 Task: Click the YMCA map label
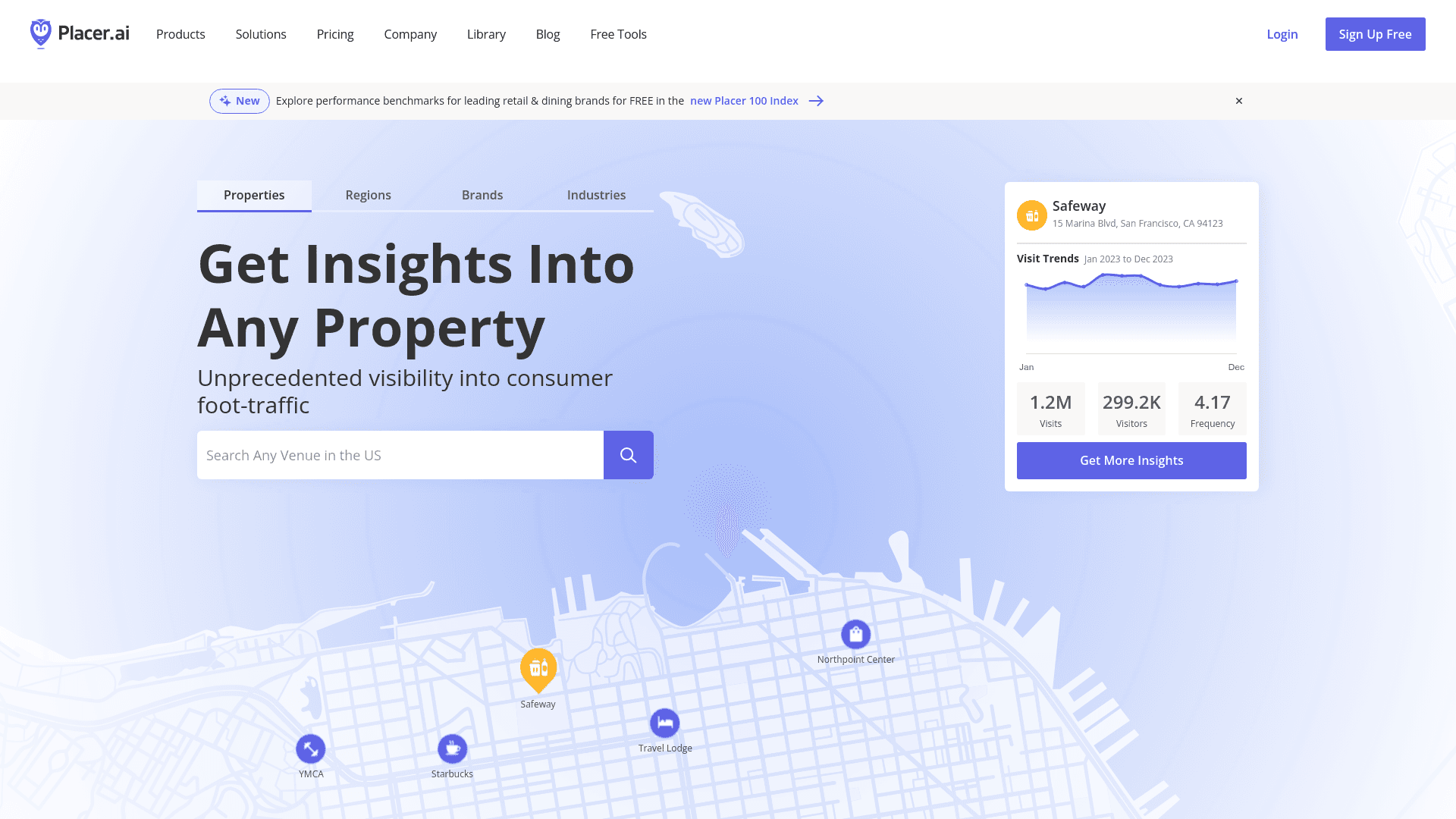coord(311,774)
